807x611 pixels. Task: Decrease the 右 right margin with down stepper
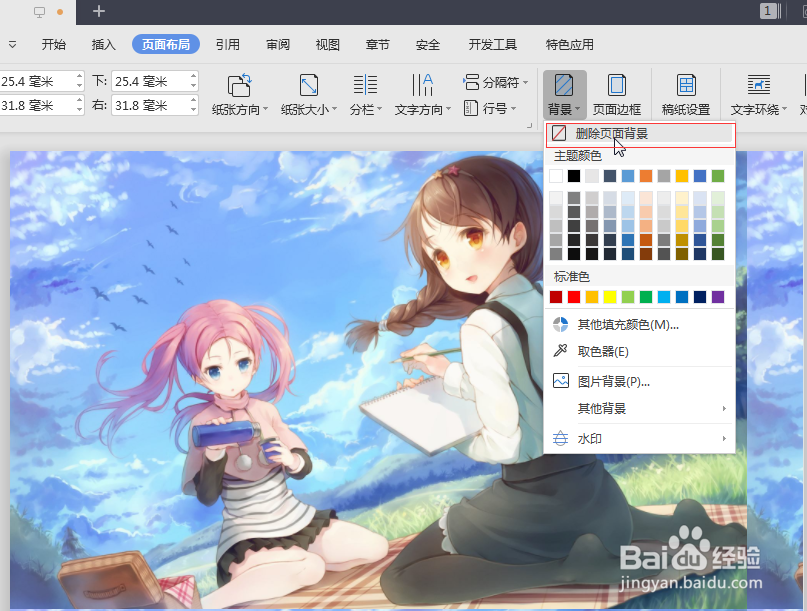(x=194, y=110)
